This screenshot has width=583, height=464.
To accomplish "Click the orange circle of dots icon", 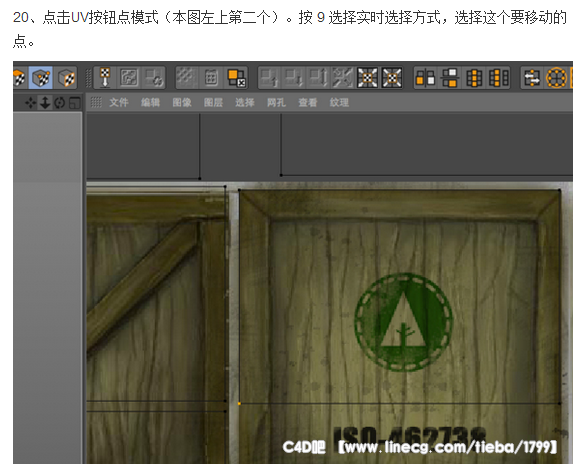I will (556, 78).
